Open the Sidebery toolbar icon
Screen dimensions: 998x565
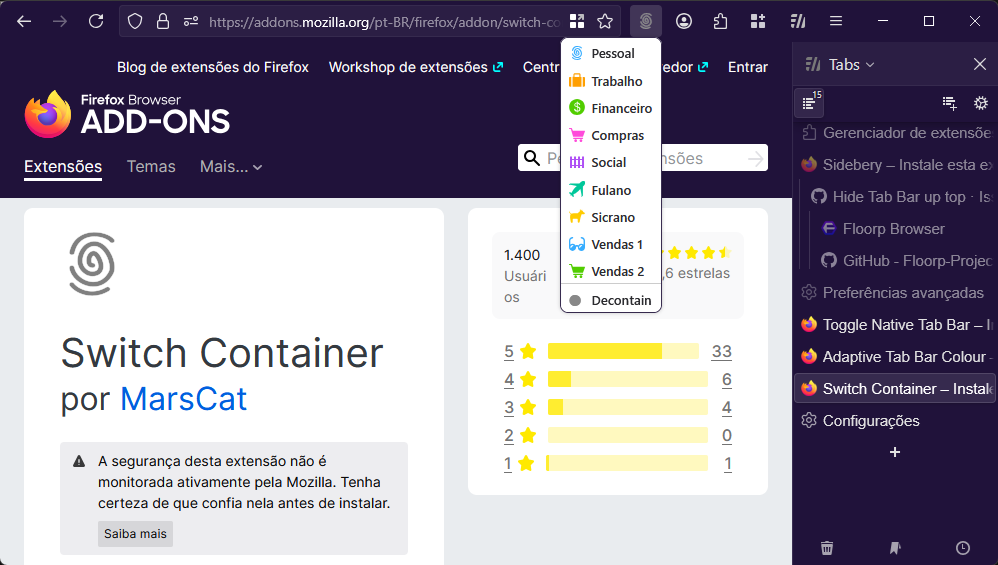[798, 22]
